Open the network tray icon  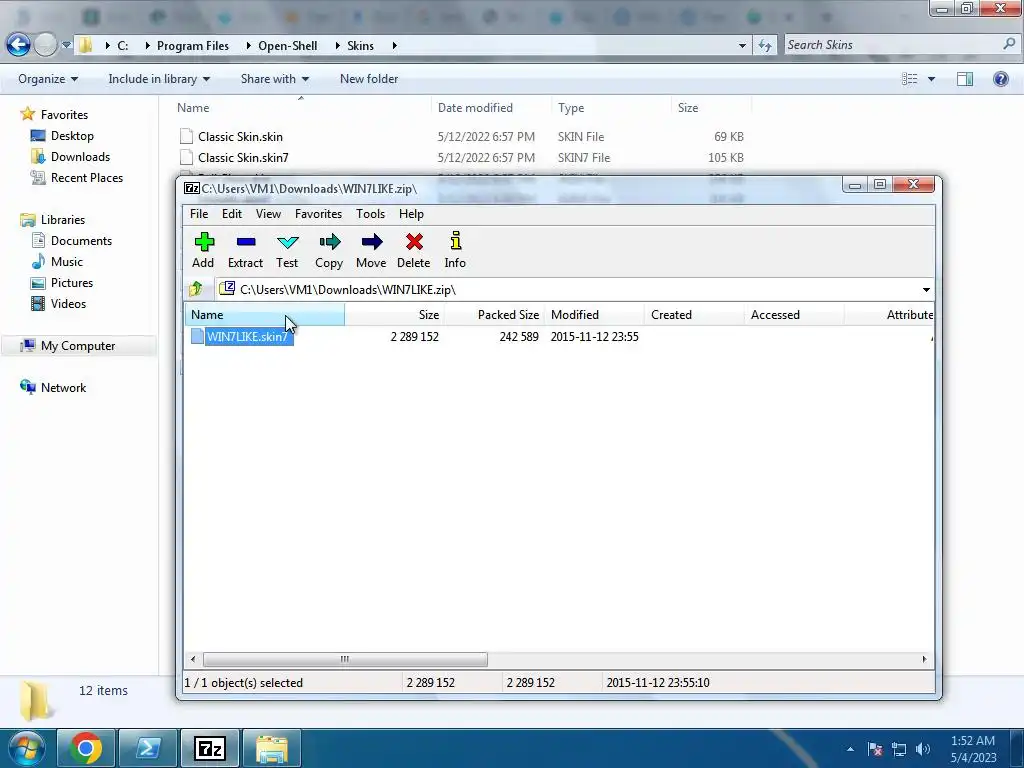click(899, 749)
